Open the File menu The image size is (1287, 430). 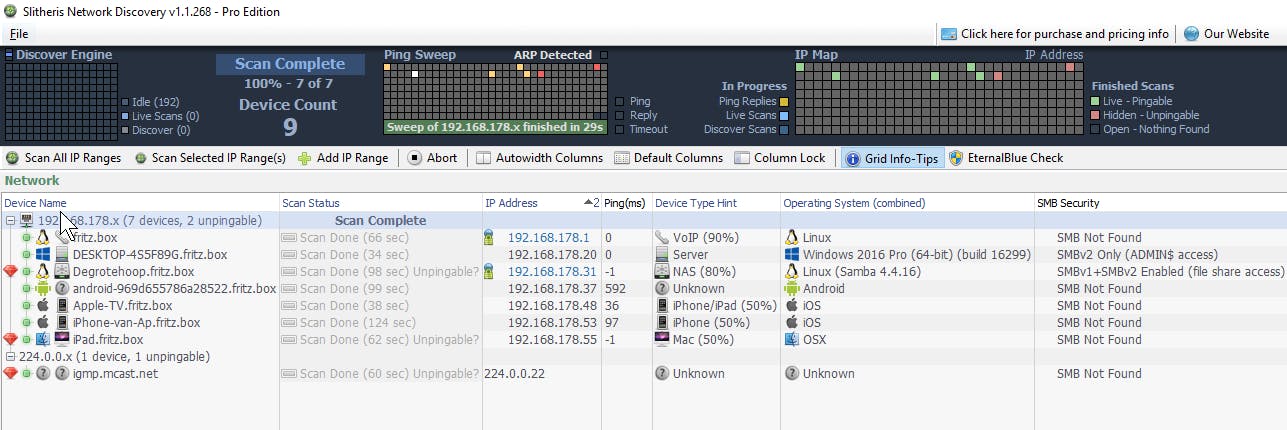[18, 34]
